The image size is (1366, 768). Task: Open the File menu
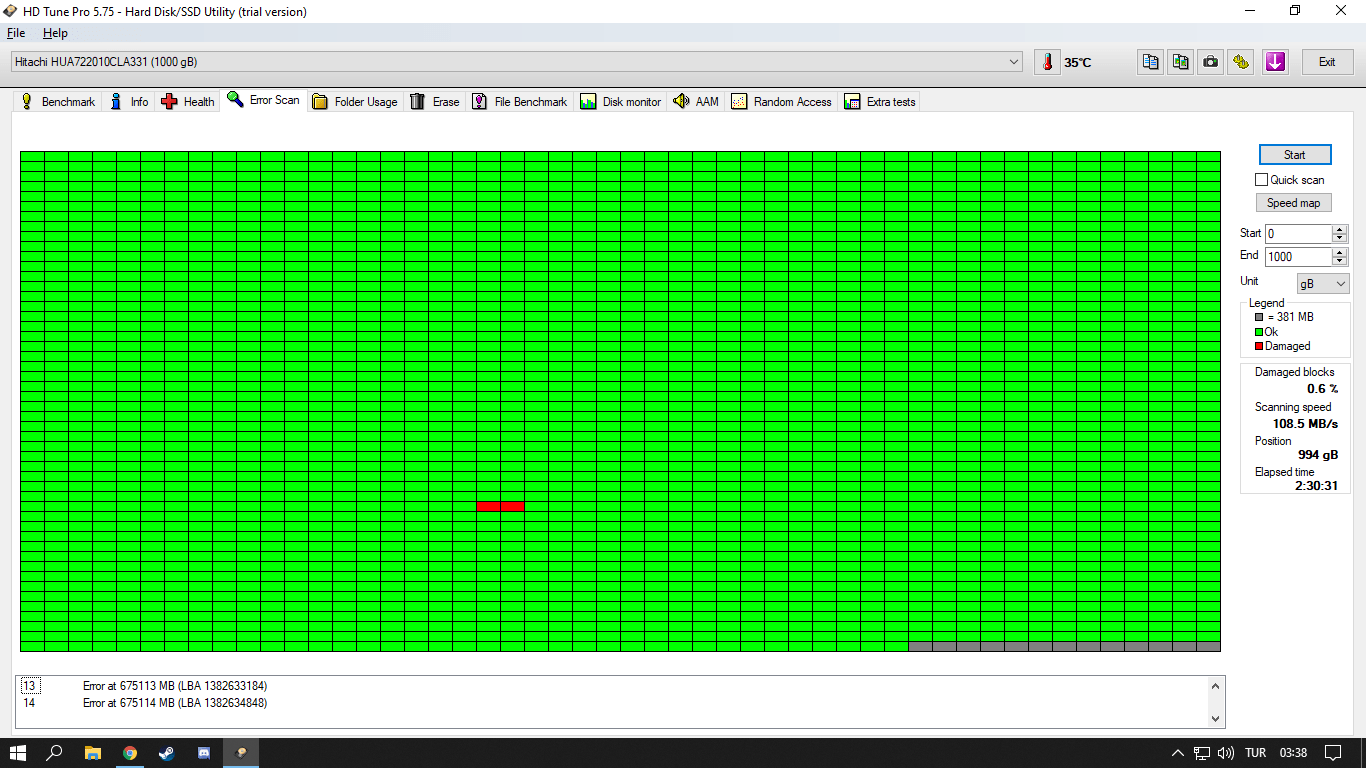click(16, 33)
